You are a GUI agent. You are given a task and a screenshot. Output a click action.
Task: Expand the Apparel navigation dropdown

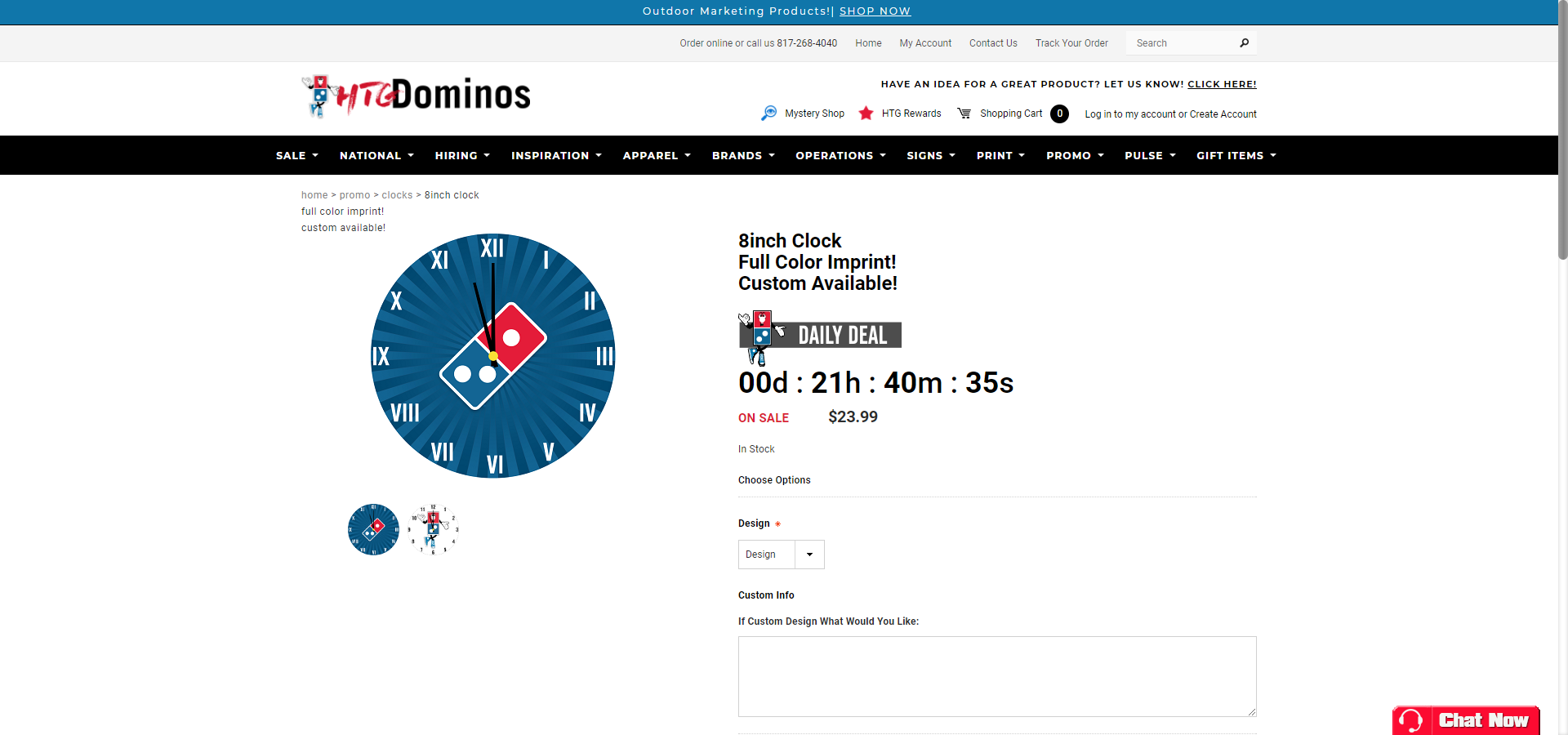click(x=656, y=155)
